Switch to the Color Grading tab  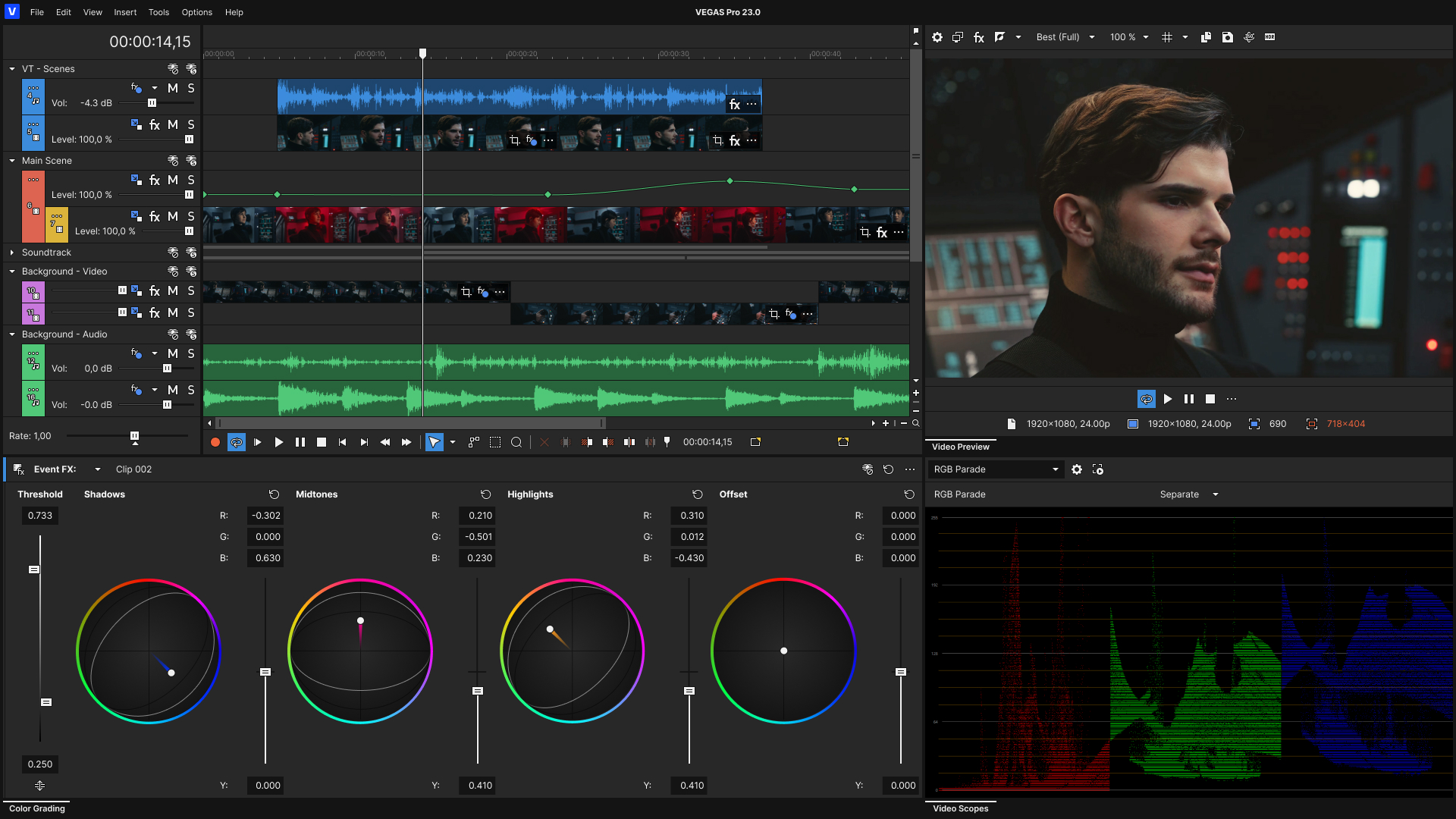36,808
